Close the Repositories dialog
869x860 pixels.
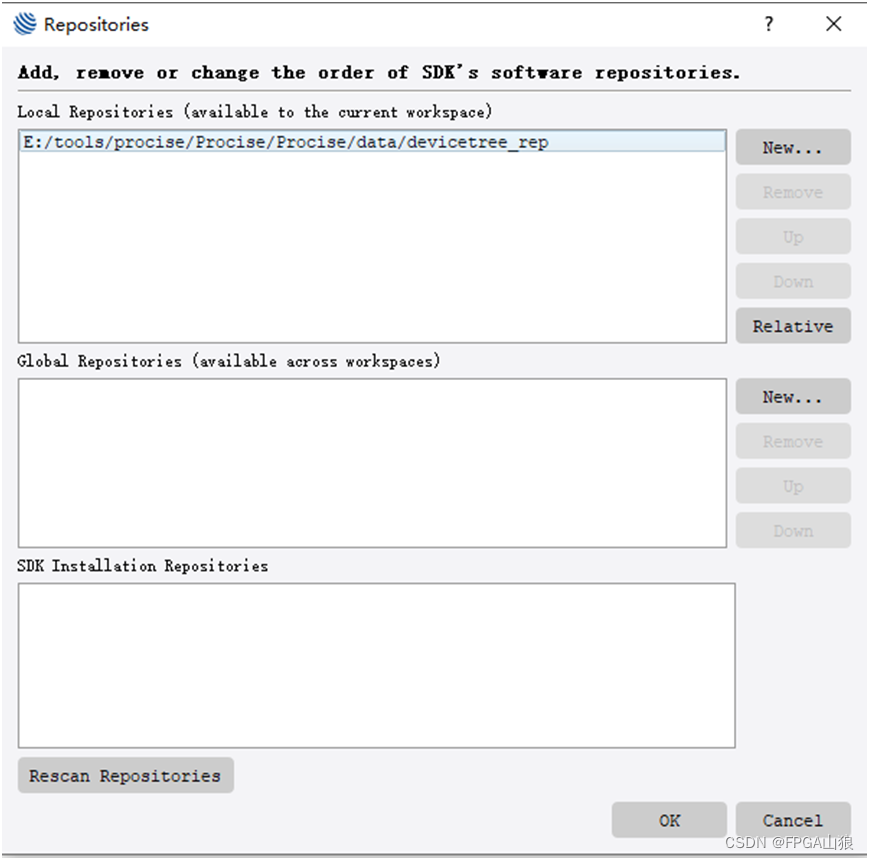point(833,24)
